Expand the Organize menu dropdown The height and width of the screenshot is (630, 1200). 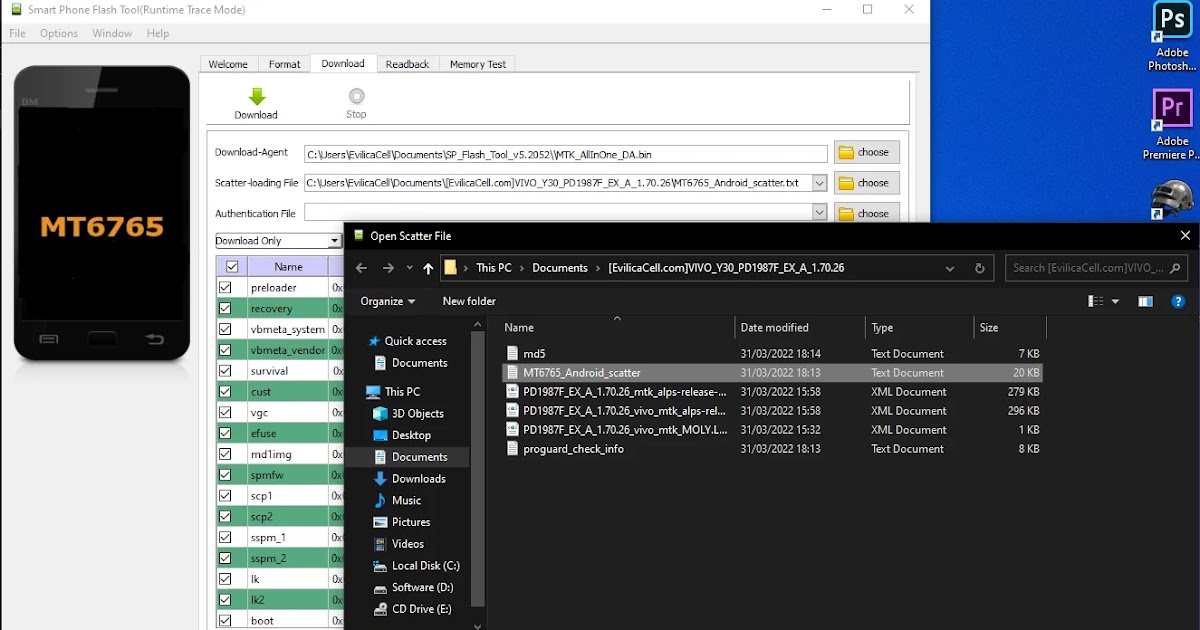pos(388,301)
